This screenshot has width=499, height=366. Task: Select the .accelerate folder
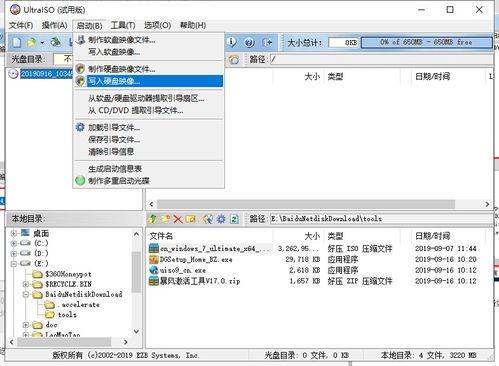tap(79, 305)
